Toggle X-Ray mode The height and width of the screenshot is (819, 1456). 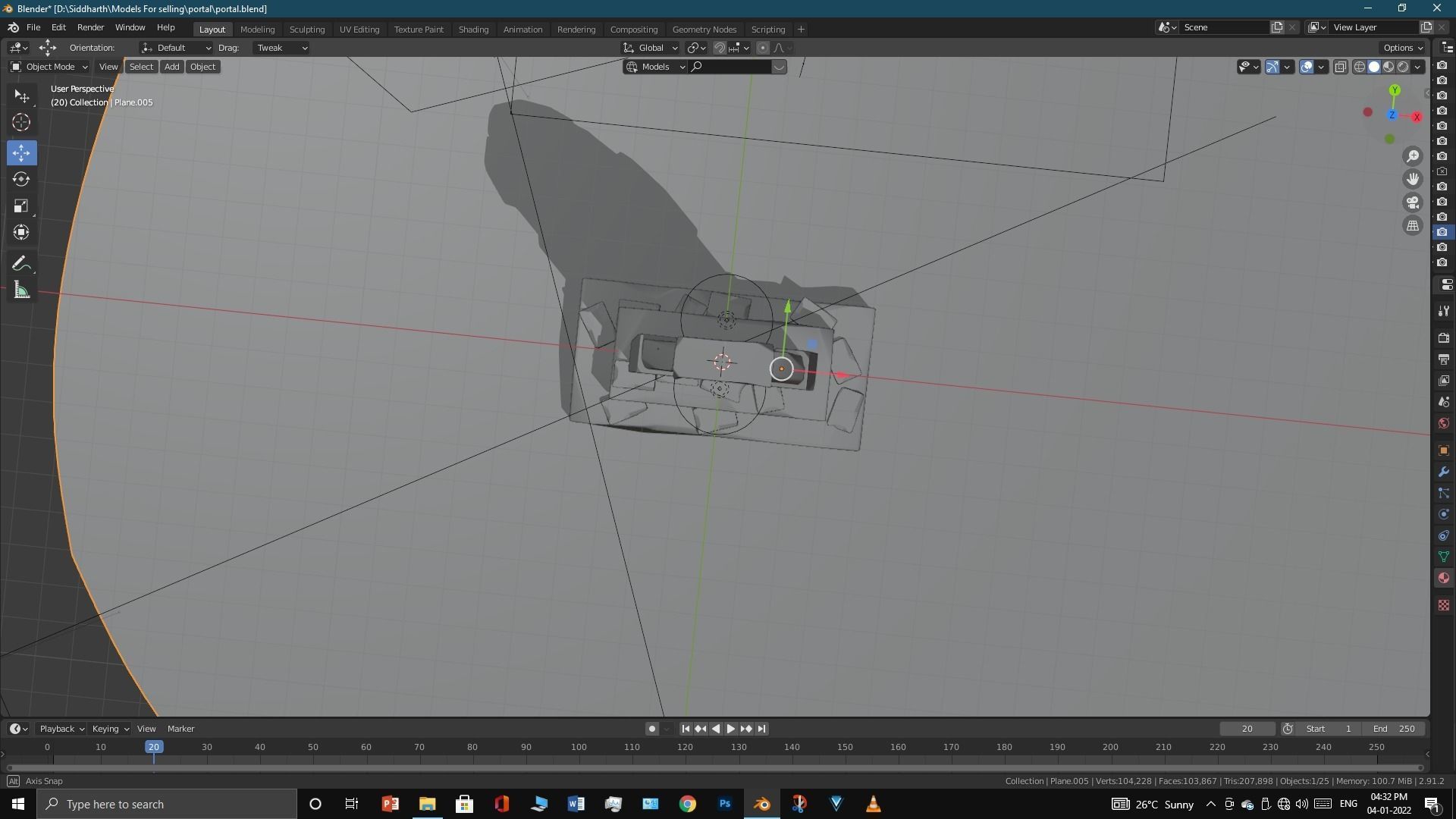click(x=1340, y=67)
